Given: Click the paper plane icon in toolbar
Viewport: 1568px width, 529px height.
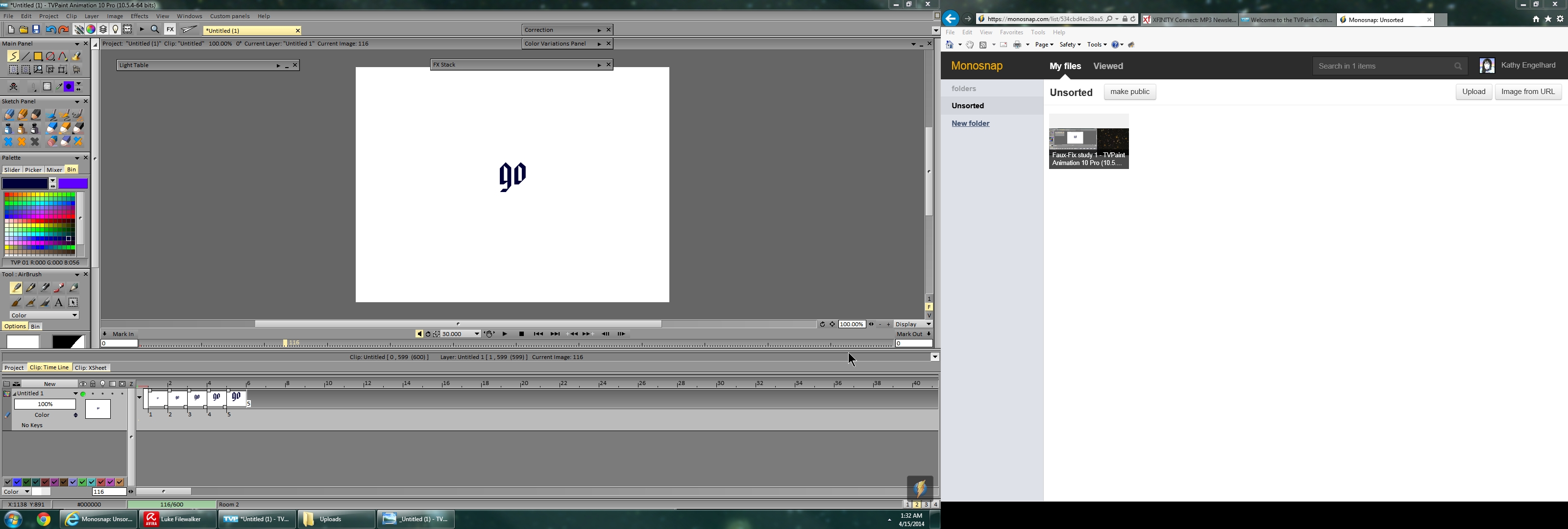Looking at the screenshot, I should (189, 30).
